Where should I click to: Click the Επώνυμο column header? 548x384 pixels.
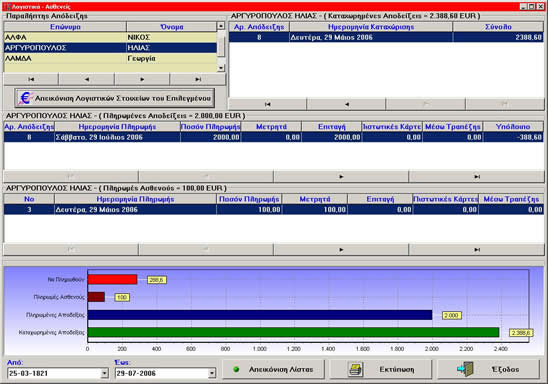click(x=65, y=27)
